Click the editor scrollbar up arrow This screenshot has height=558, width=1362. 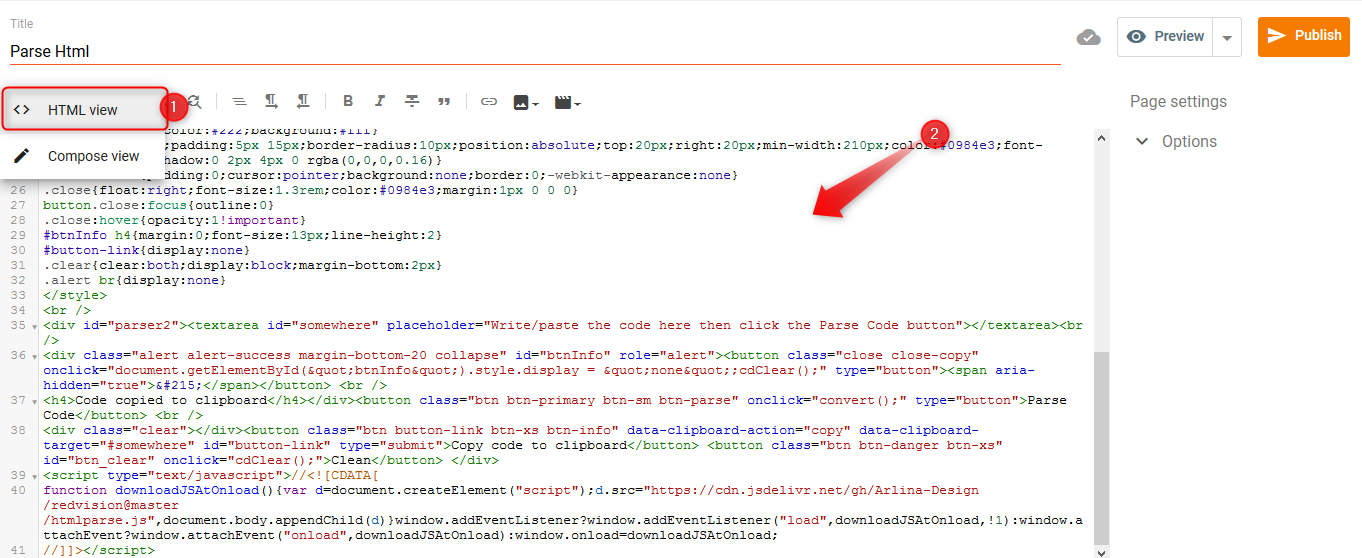[1102, 137]
